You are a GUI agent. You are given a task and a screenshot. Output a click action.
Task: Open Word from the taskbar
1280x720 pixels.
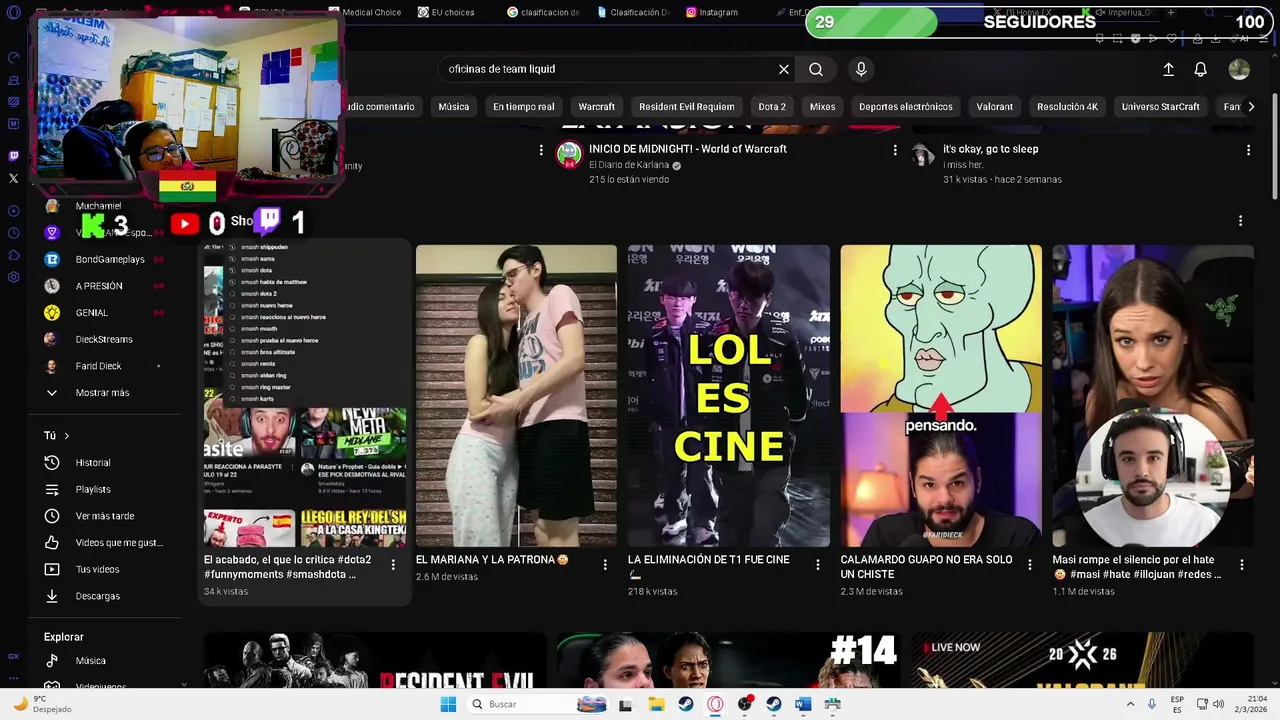pyautogui.click(x=802, y=704)
